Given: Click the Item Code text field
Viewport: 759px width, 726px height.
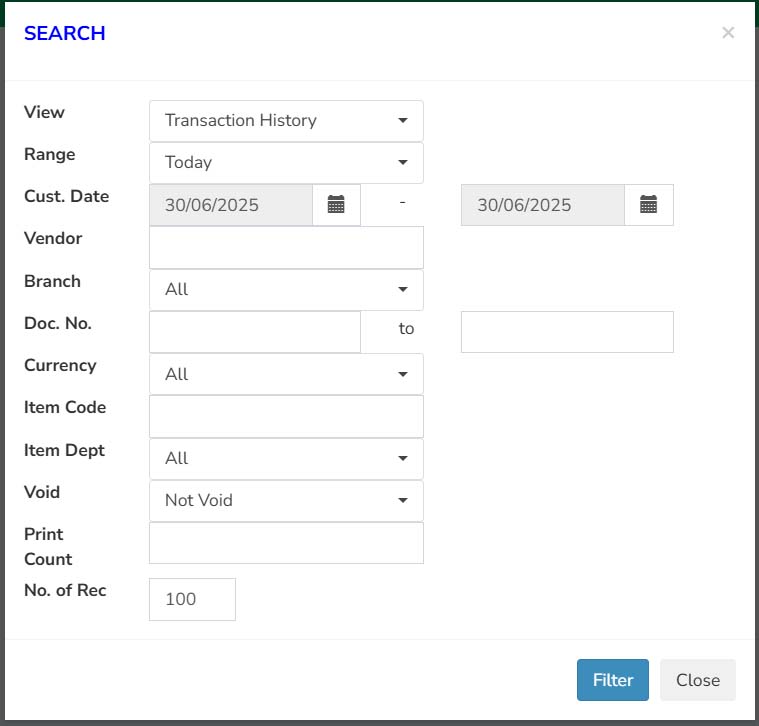Looking at the screenshot, I should tap(286, 416).
